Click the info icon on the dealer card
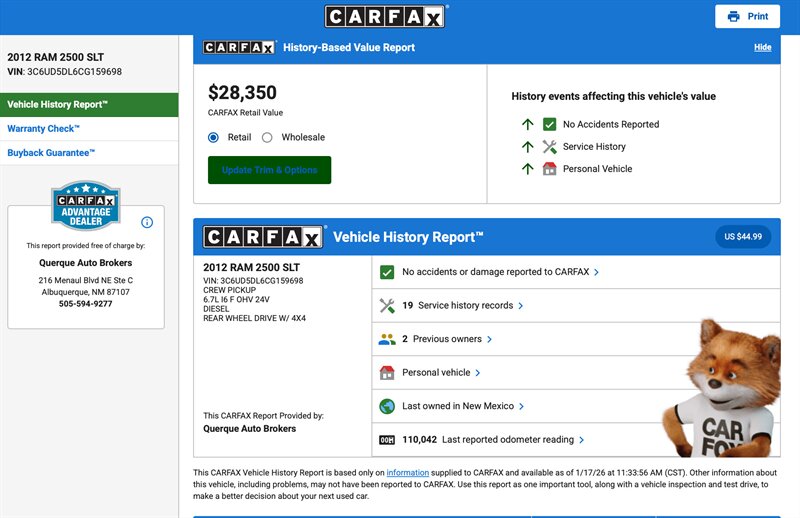 pyautogui.click(x=147, y=222)
